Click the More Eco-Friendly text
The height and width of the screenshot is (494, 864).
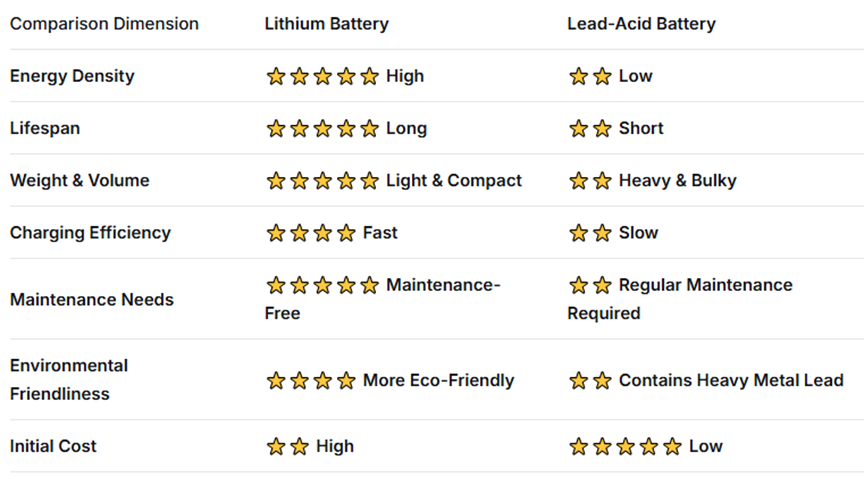click(438, 380)
